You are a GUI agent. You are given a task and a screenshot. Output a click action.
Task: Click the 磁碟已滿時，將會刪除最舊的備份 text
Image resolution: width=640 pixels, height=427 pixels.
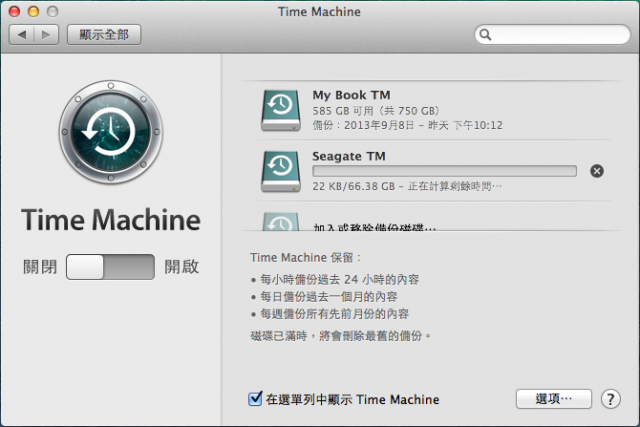(341, 336)
